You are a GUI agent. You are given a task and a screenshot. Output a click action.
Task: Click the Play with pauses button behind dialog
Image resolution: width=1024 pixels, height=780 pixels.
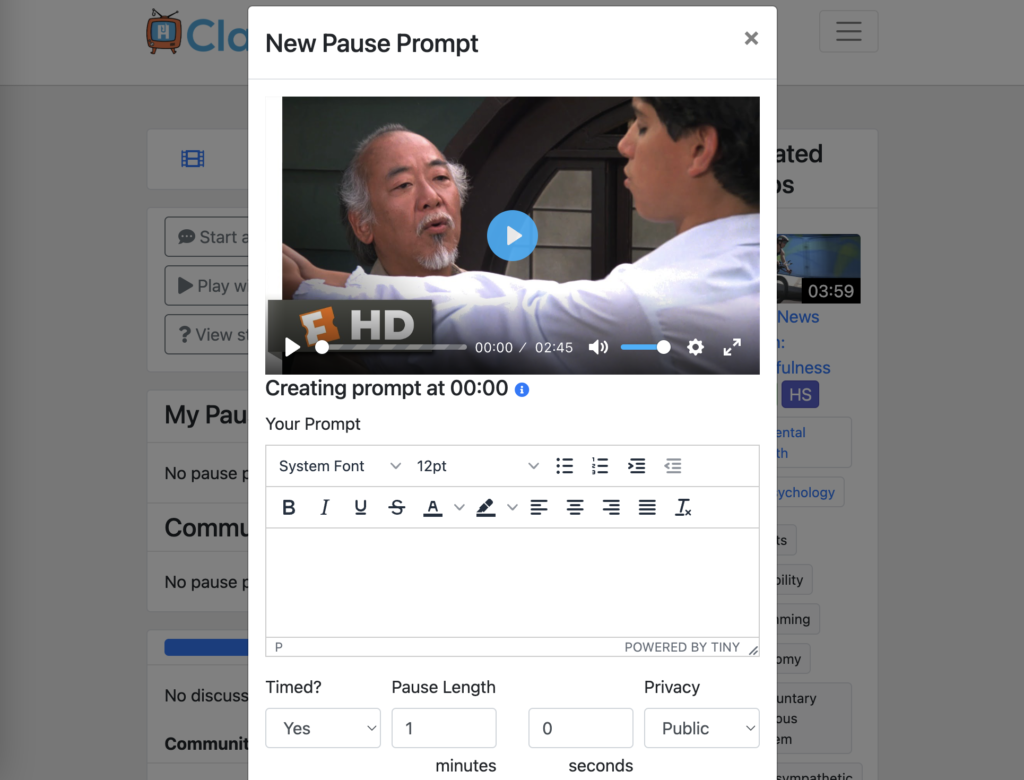206,286
